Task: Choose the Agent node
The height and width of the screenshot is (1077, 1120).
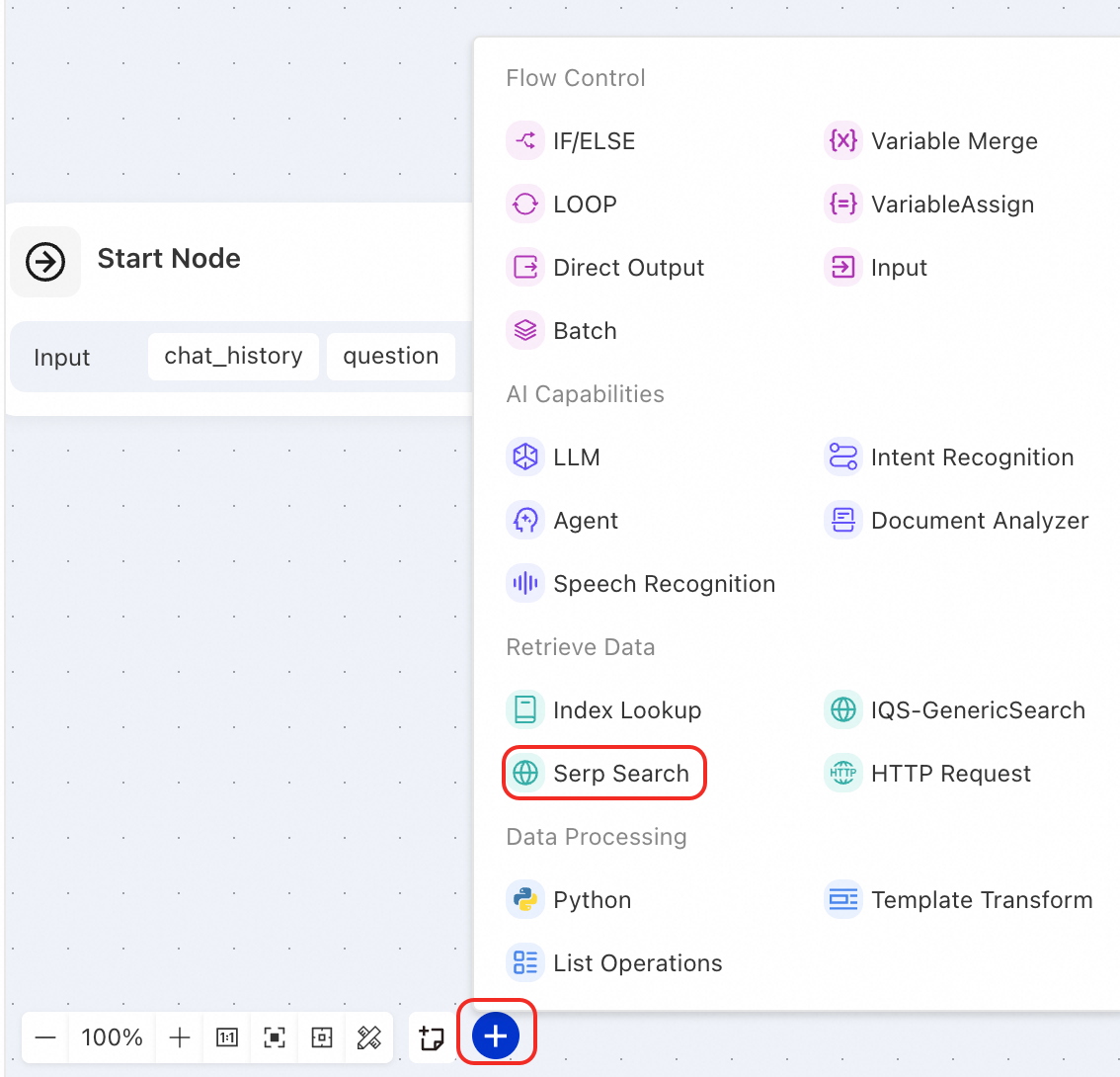Action: coord(563,521)
